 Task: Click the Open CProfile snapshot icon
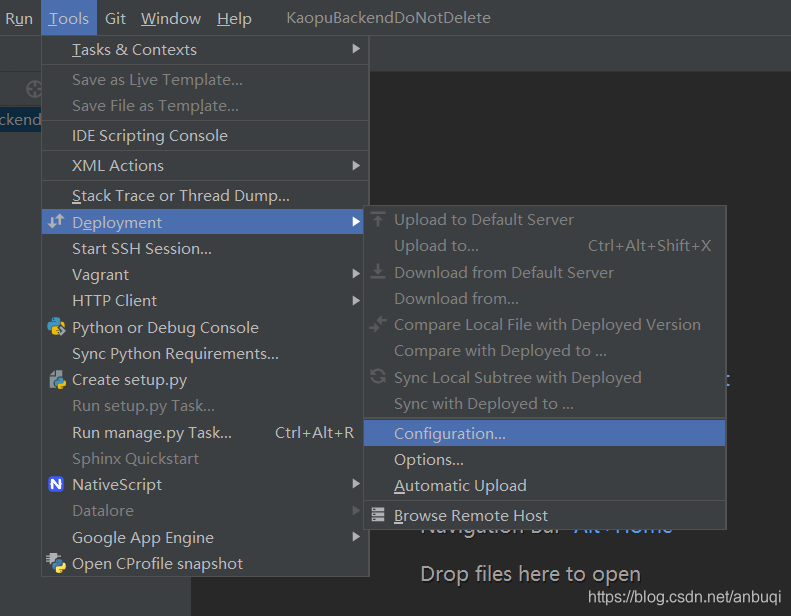click(56, 563)
